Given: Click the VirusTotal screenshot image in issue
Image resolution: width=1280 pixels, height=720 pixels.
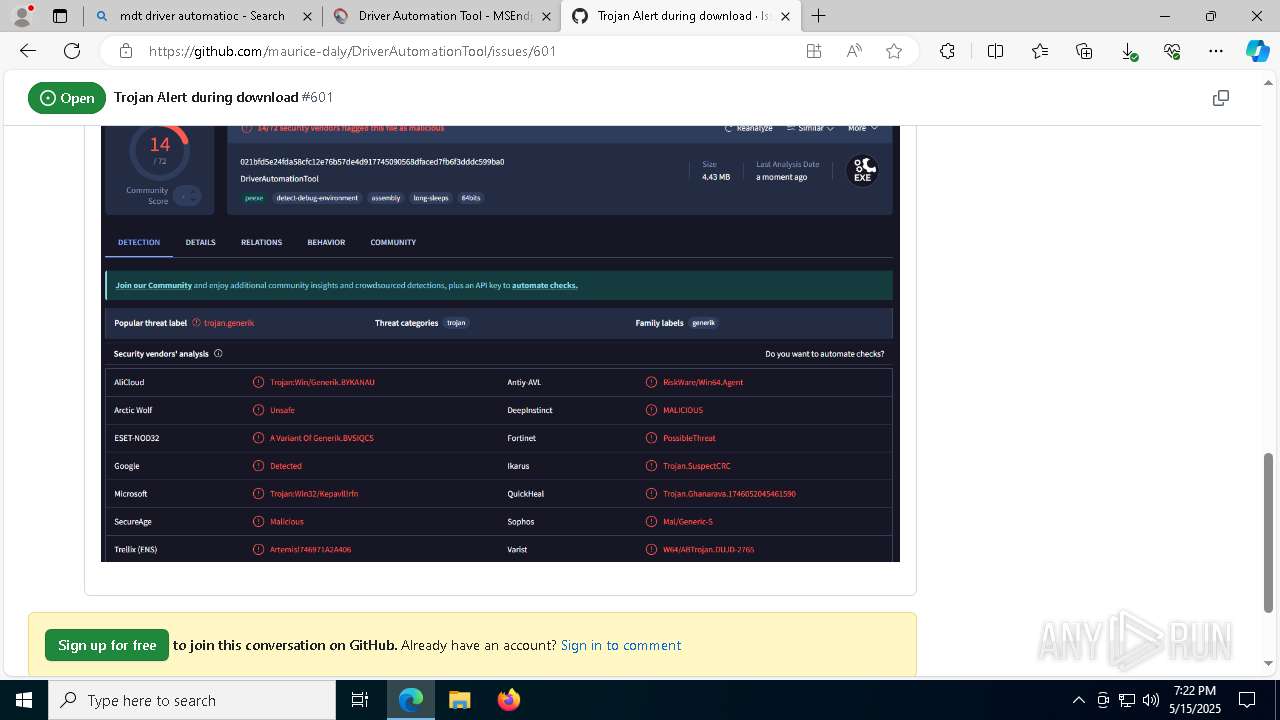Looking at the screenshot, I should point(500,344).
